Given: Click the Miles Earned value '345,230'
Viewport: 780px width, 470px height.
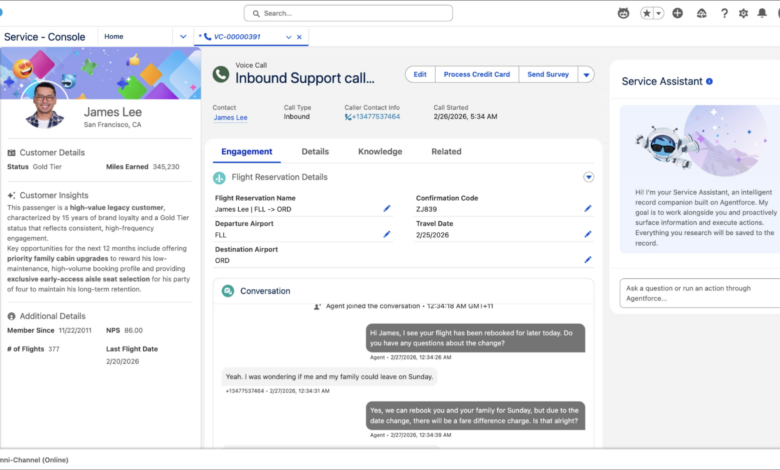Looking at the screenshot, I should pyautogui.click(x=166, y=167).
